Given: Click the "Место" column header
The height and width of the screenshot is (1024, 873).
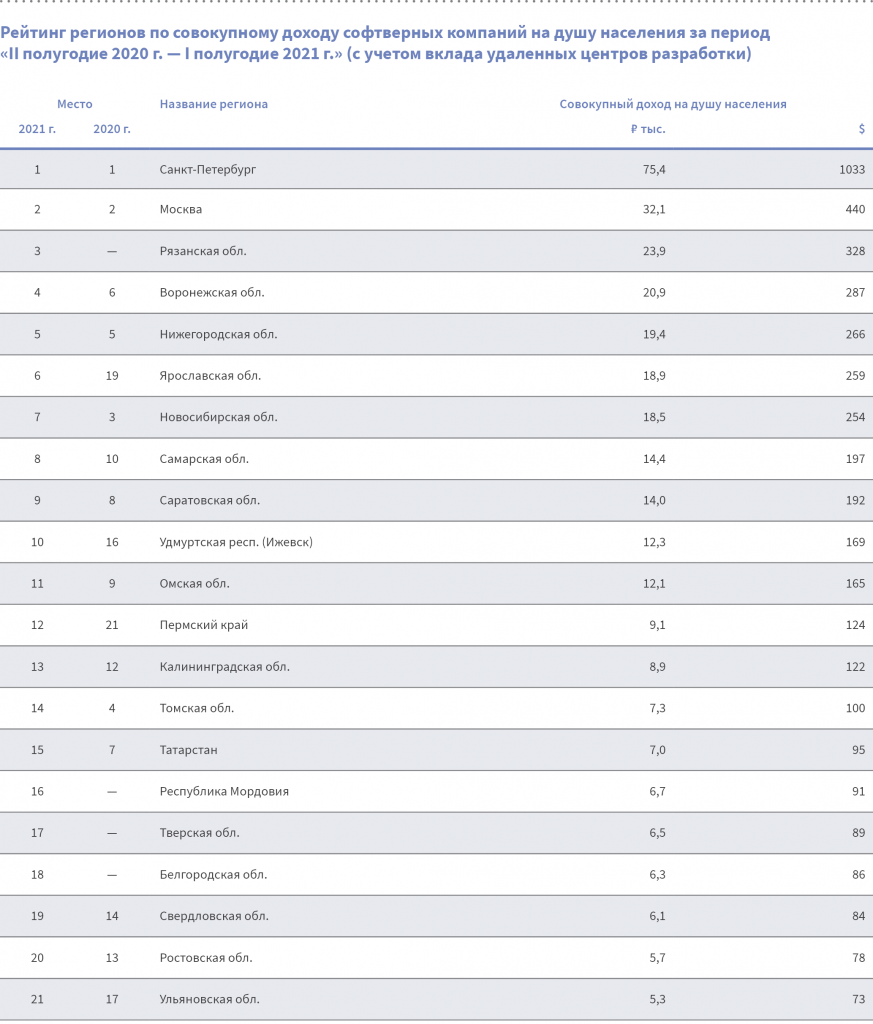Looking at the screenshot, I should tap(75, 104).
